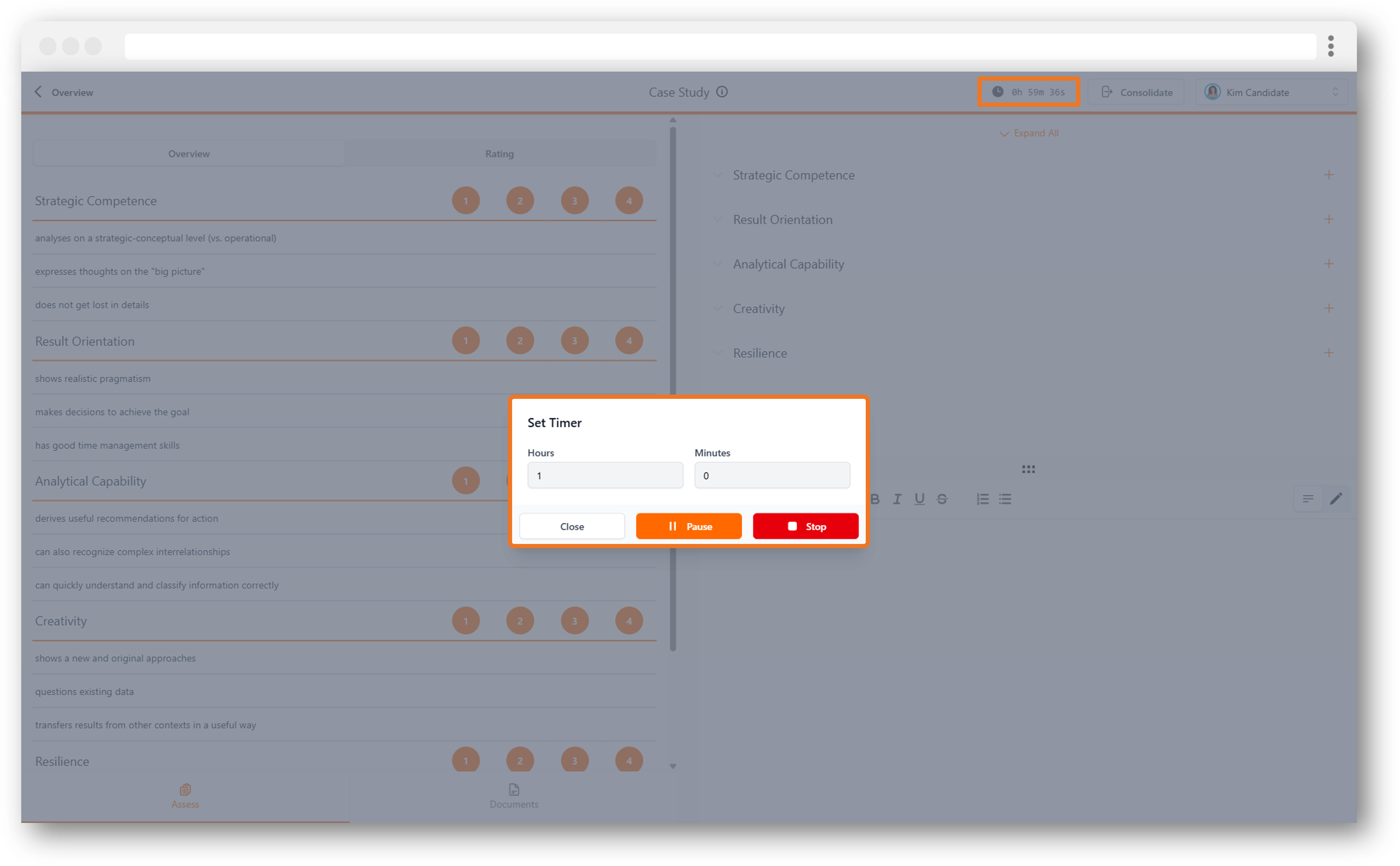Click the scroll down arrow on left panel
This screenshot has height=866, width=1400.
coord(673,766)
